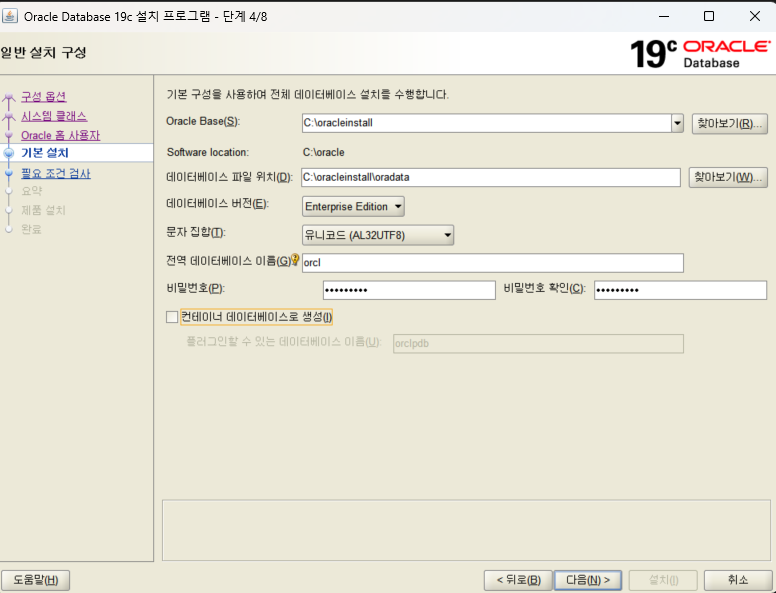Image resolution: width=776 pixels, height=593 pixels.
Task: Click the 일반 설치 구성 heading
Action: (44, 52)
